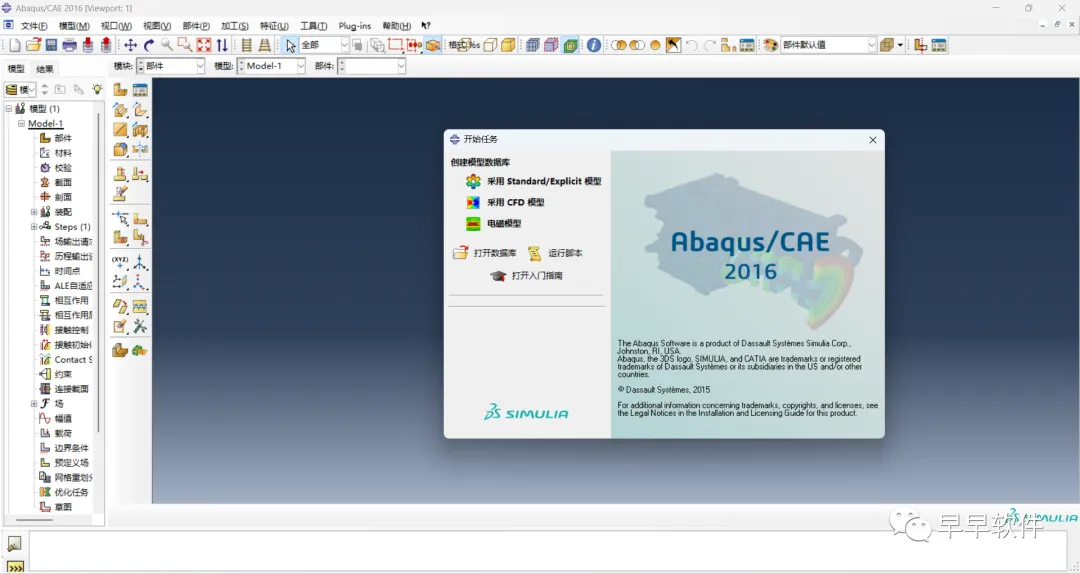Select the Rotate view tool
The width and height of the screenshot is (1080, 574).
pyautogui.click(x=149, y=45)
